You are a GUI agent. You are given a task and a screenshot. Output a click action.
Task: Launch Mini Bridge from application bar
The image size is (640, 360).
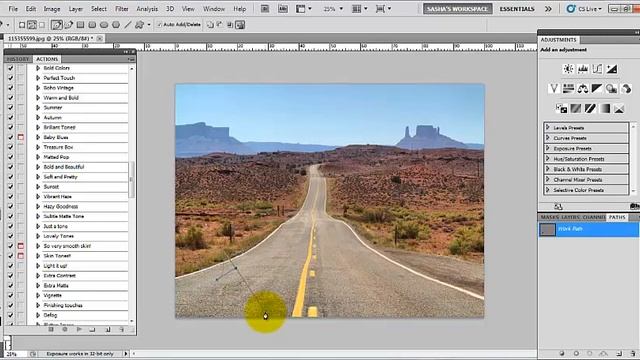tap(283, 9)
